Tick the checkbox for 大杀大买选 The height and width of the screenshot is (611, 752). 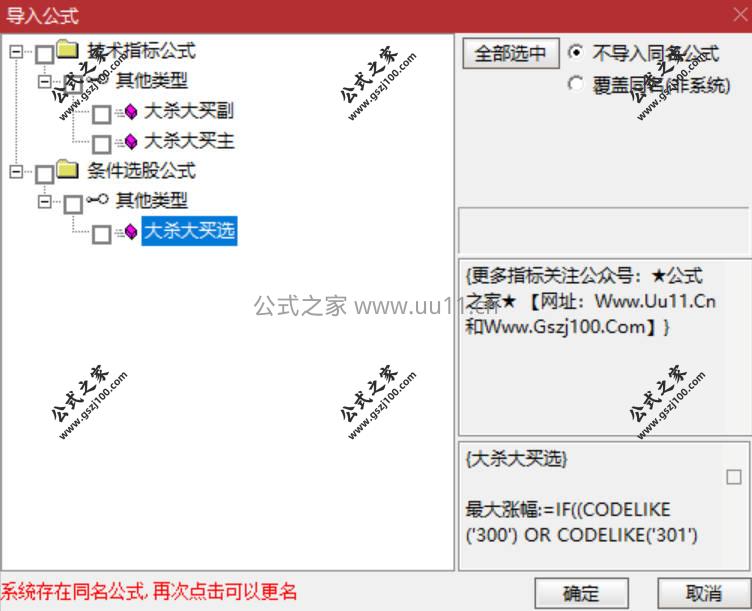click(x=101, y=235)
